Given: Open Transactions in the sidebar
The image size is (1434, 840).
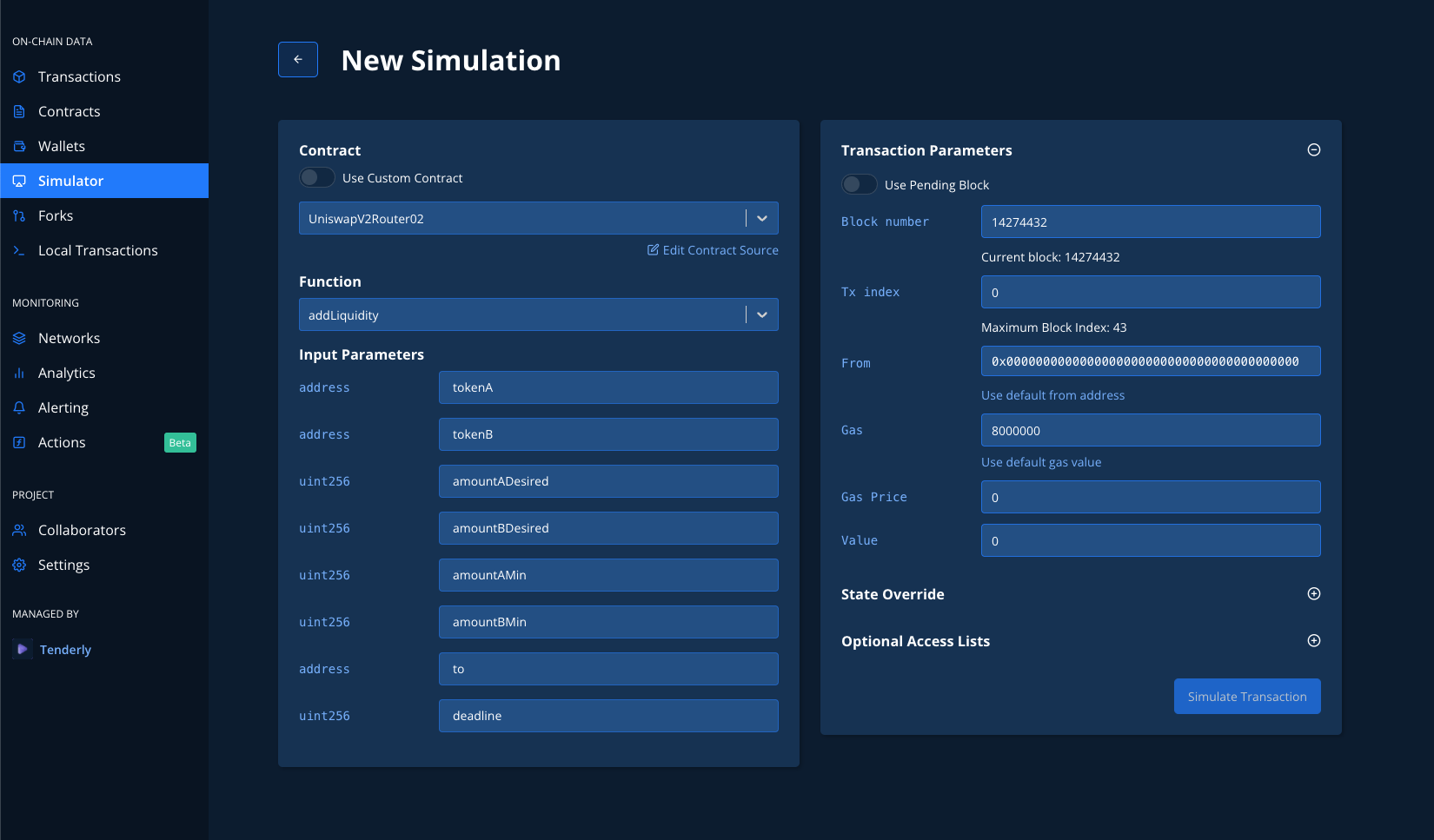Looking at the screenshot, I should pos(104,76).
